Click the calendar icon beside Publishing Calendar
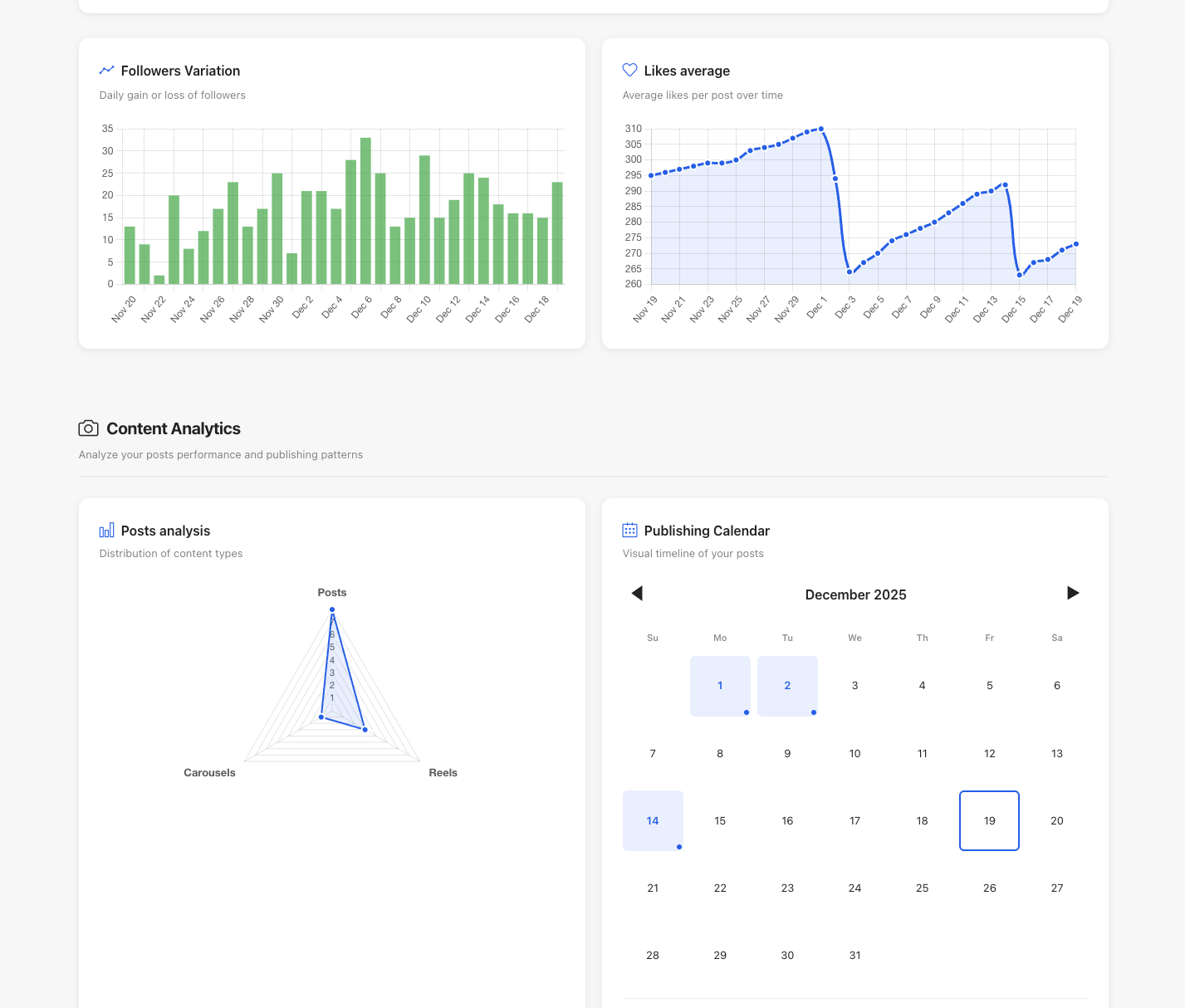 point(629,530)
